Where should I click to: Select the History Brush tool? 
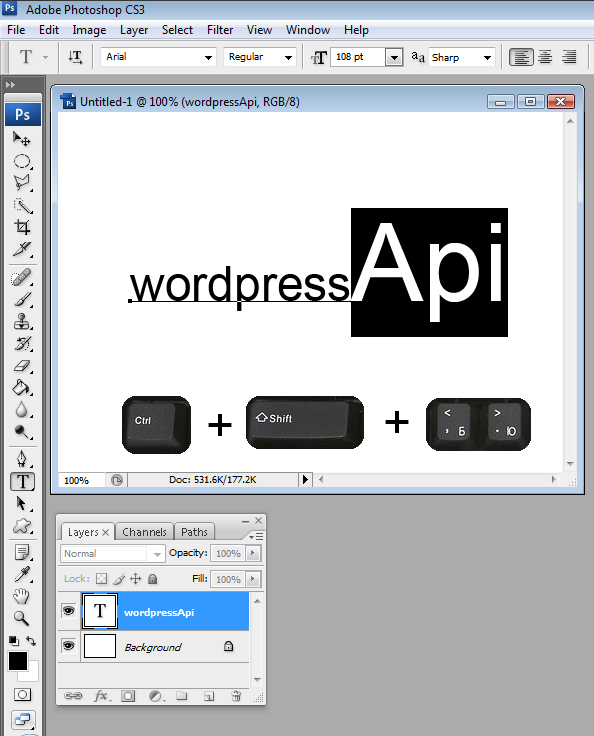click(x=22, y=344)
